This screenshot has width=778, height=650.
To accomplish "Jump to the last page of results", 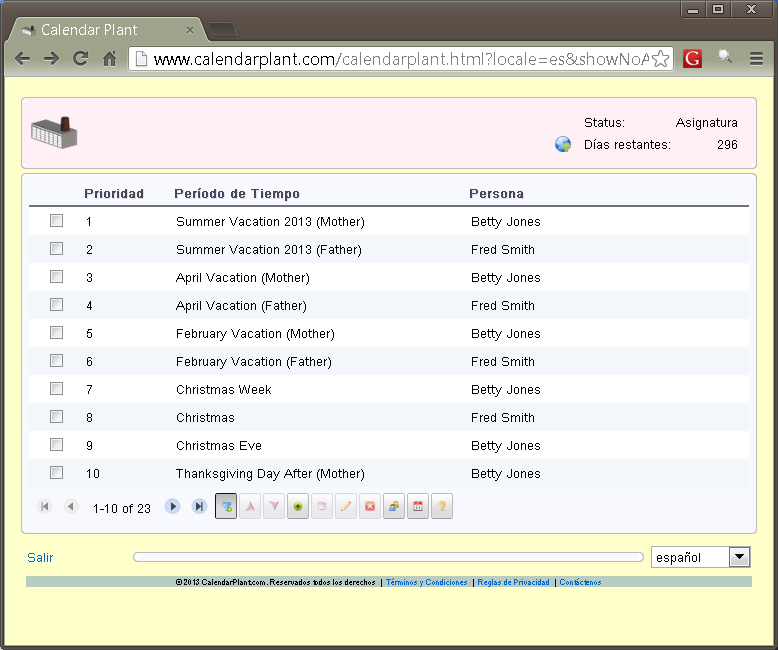I will 199,507.
